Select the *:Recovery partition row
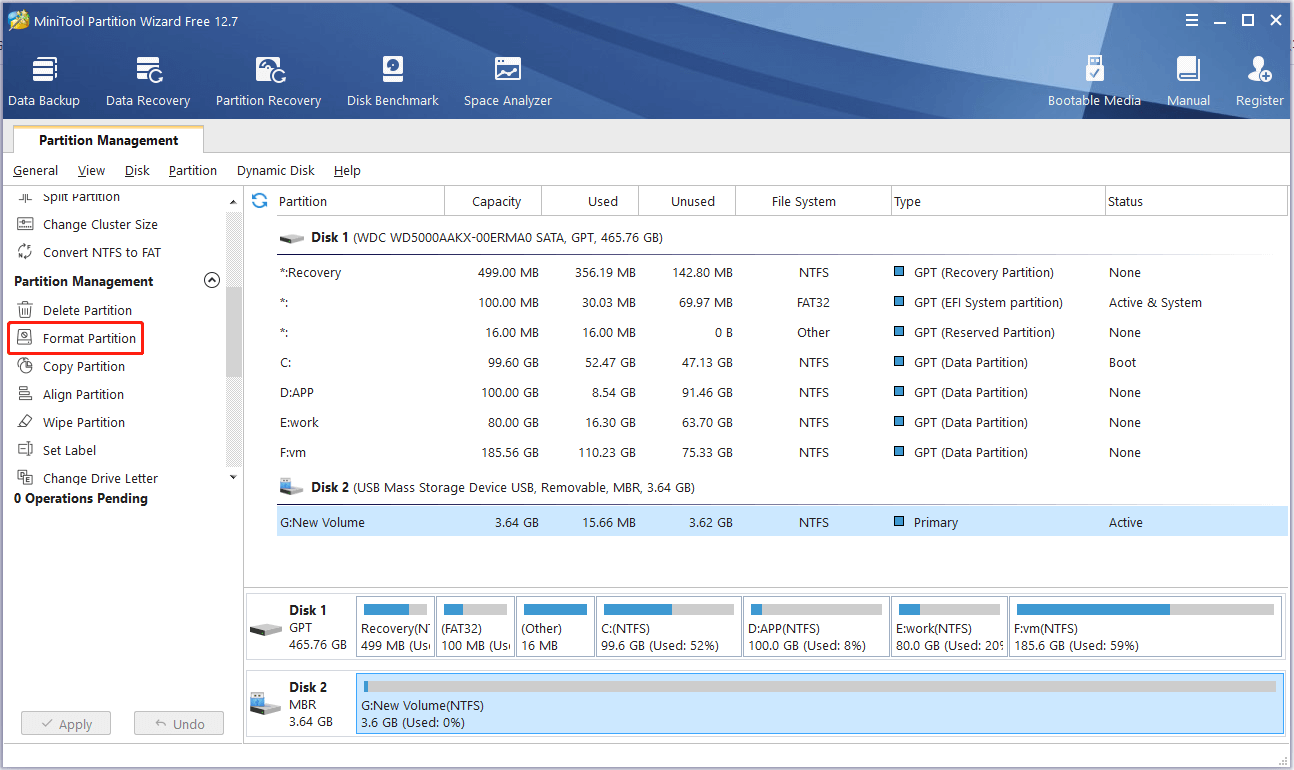 point(782,272)
